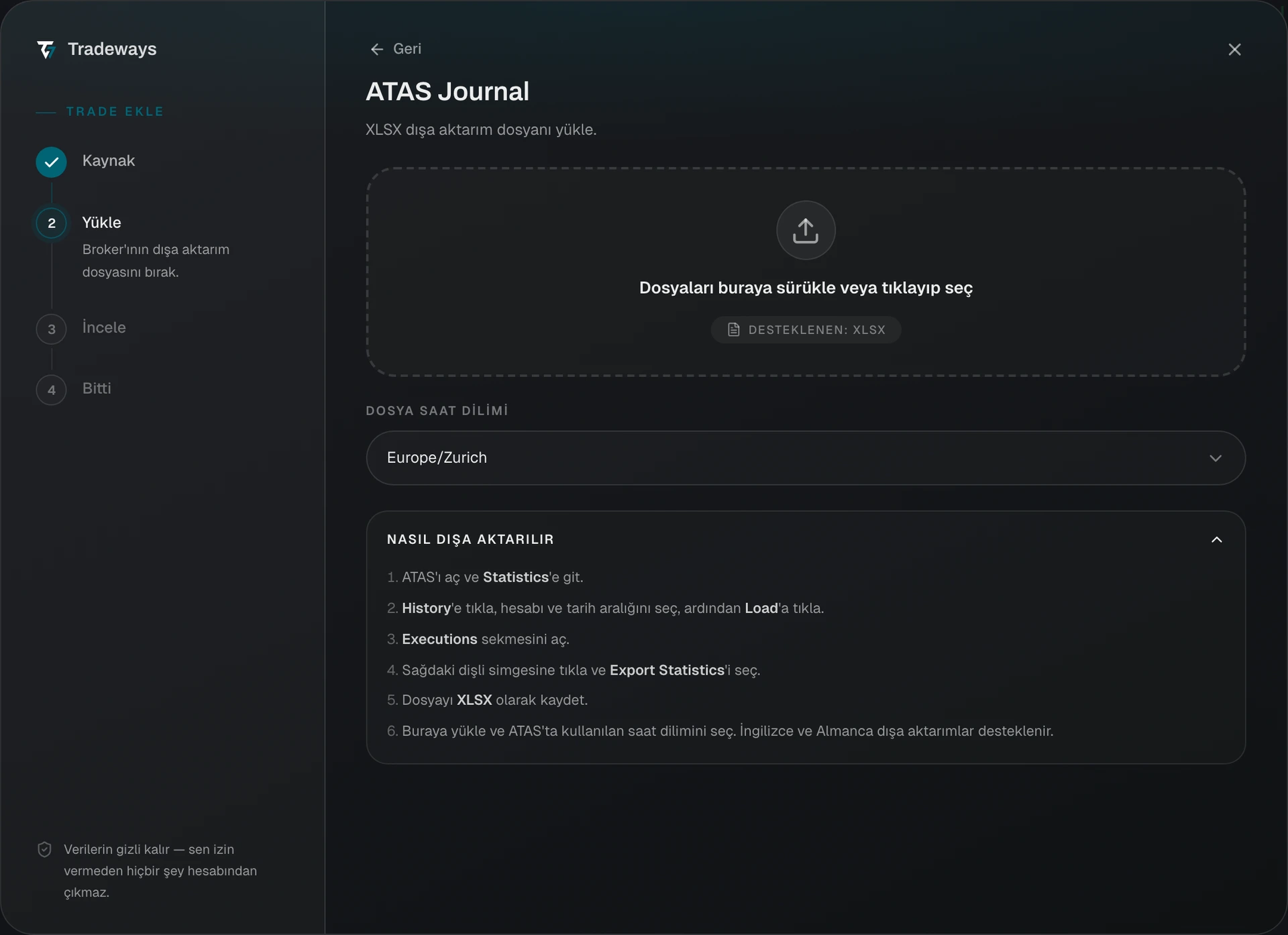Click 'Broker'ının dışa aktarım dosyasını bırak.' description
The width and height of the screenshot is (1288, 935).
tap(156, 261)
